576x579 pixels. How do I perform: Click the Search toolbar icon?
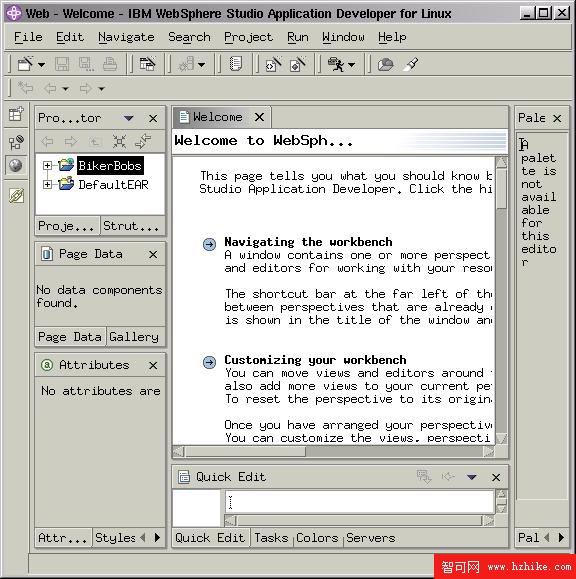pos(385,65)
